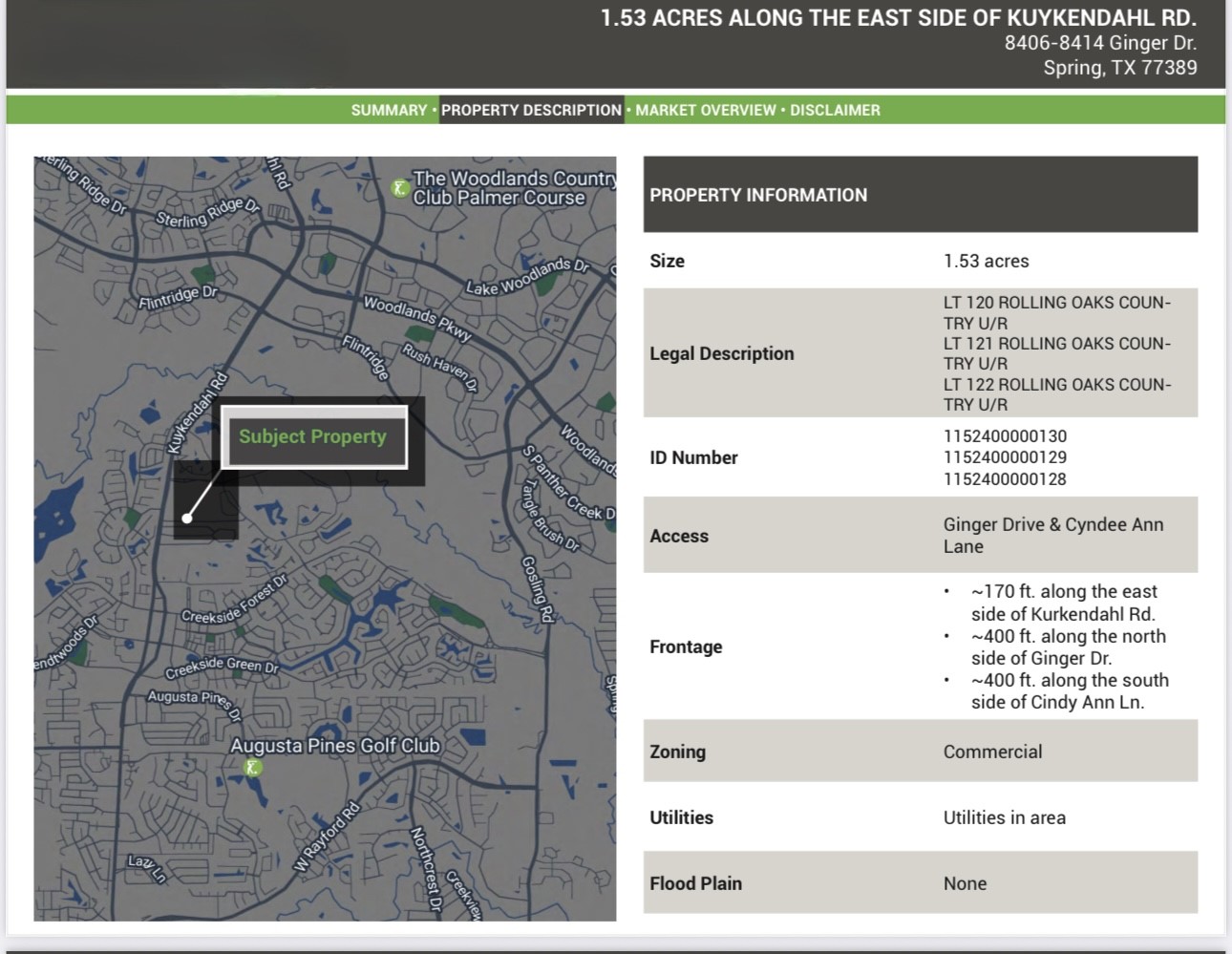
Task: Go to the Market Overview tab
Action: click(706, 110)
